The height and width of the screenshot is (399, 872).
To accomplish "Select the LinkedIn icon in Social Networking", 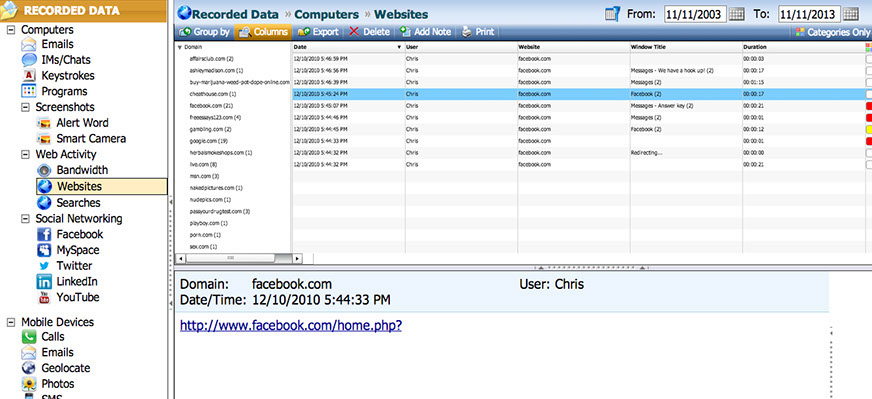I will (44, 282).
